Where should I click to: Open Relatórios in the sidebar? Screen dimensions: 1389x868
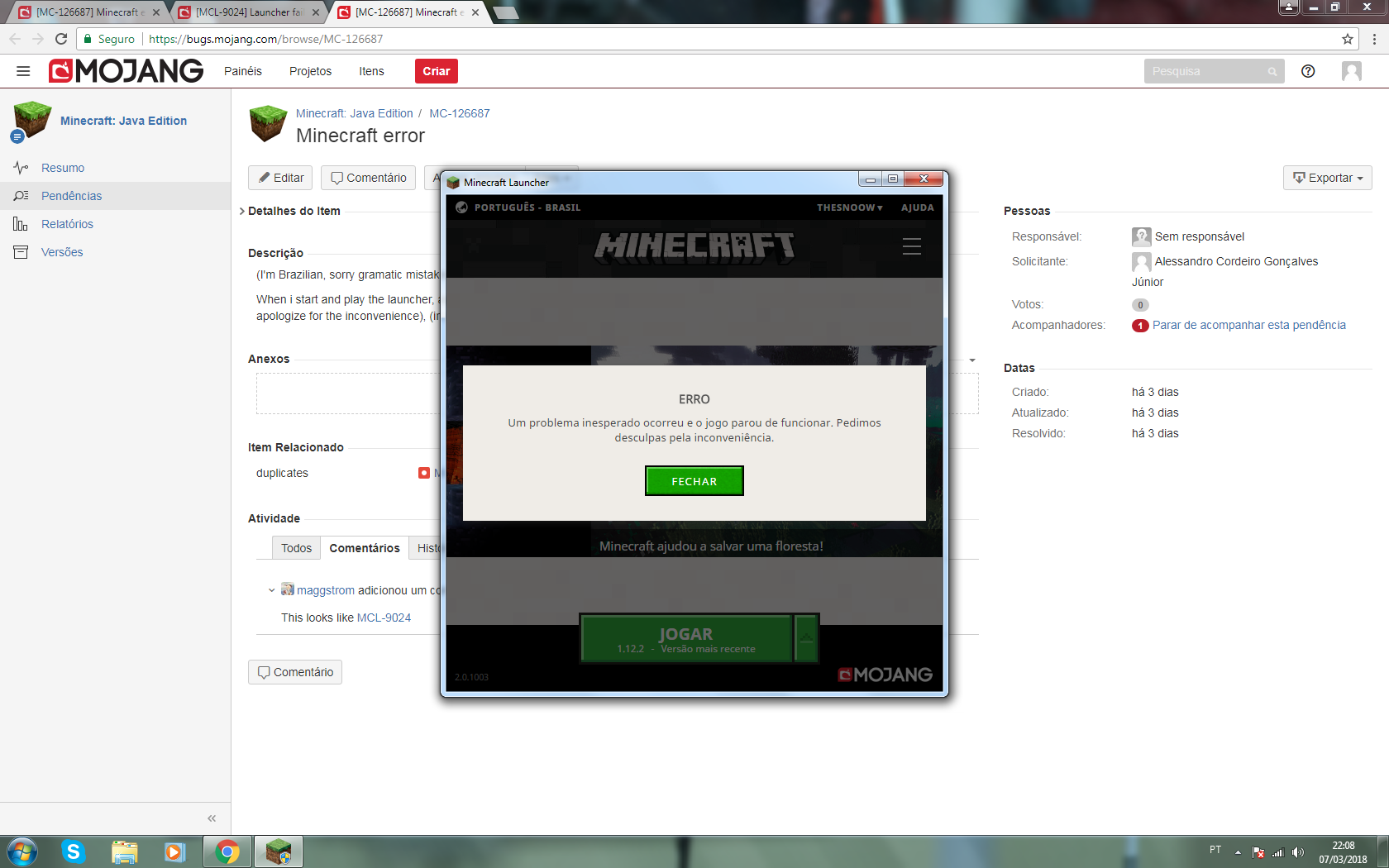67,224
